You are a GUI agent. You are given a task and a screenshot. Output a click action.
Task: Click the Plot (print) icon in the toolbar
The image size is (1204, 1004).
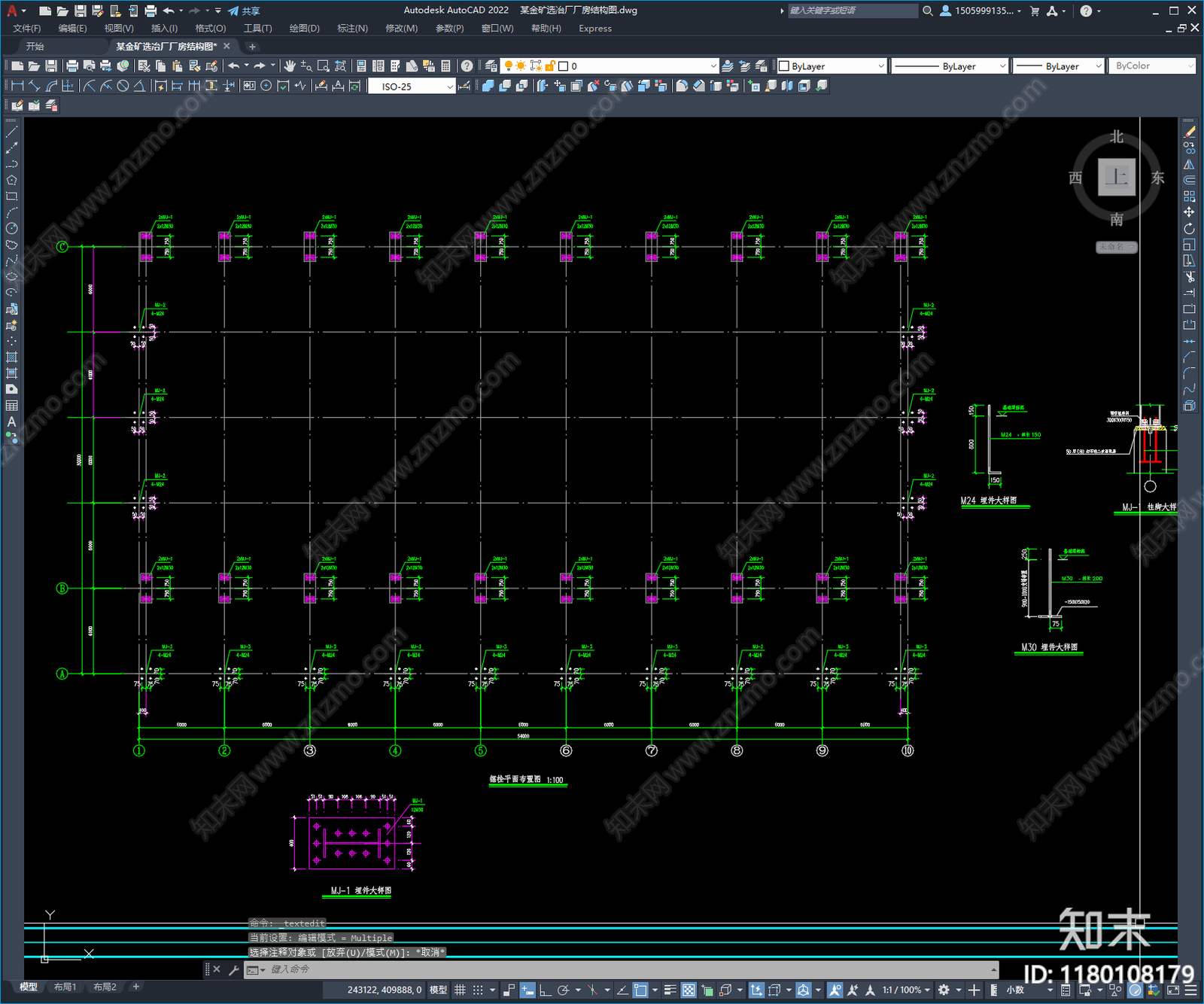pos(72,66)
